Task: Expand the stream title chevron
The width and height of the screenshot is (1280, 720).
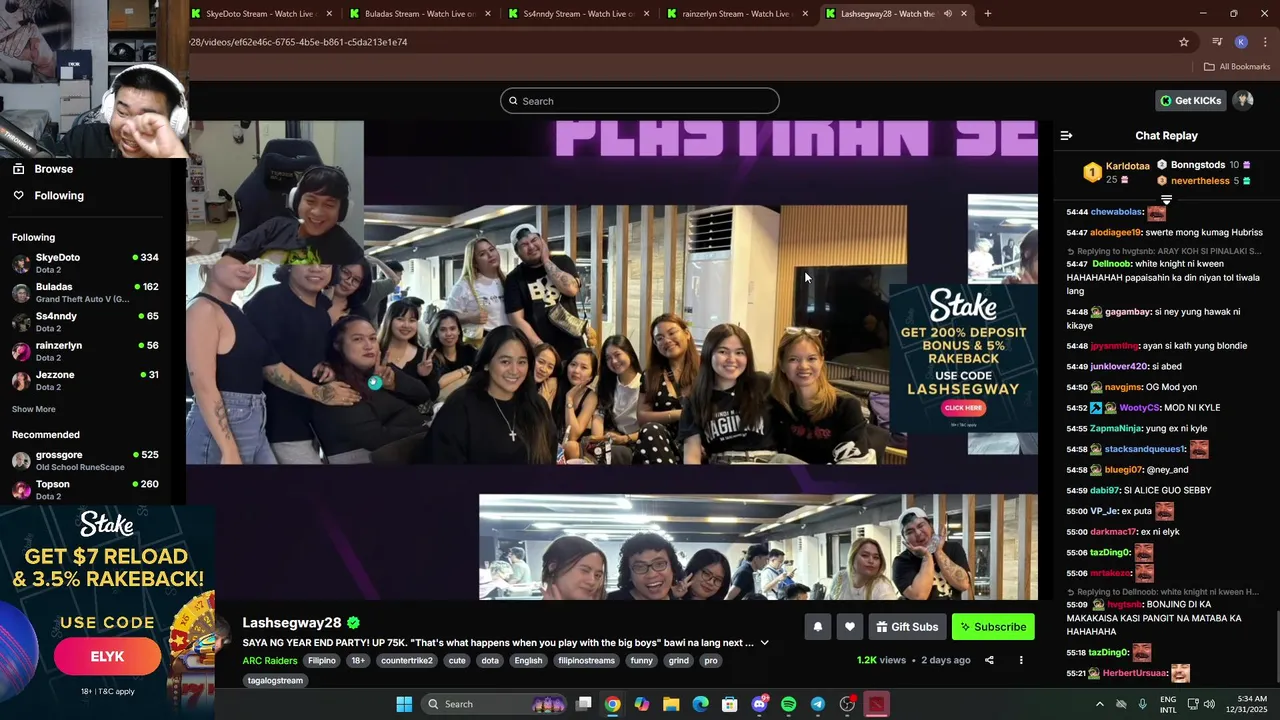Action: pos(765,643)
